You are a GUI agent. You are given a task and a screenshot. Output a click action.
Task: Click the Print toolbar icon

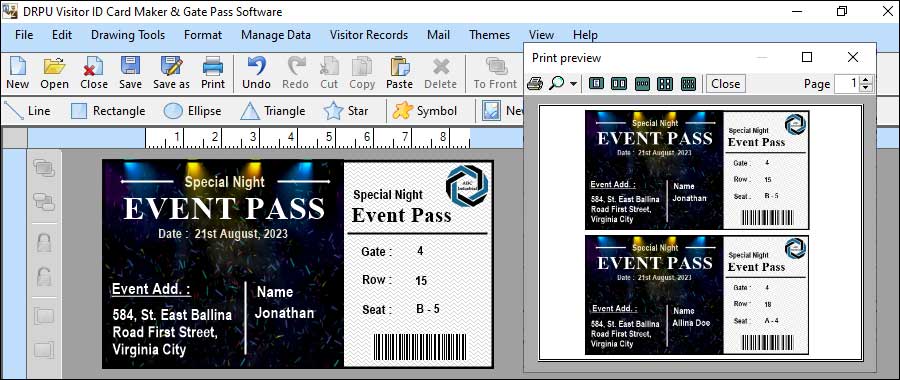tap(213, 73)
